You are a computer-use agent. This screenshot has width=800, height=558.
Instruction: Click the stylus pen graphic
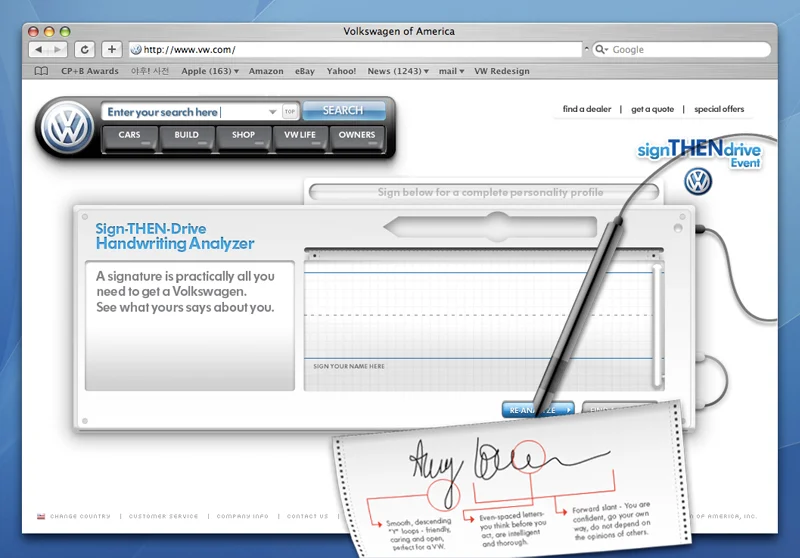(x=577, y=316)
